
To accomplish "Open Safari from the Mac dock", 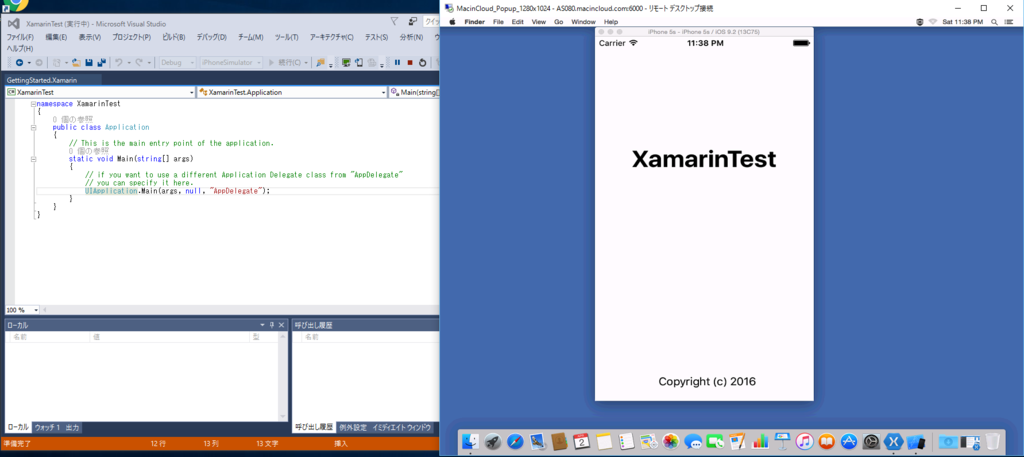I will (515, 442).
